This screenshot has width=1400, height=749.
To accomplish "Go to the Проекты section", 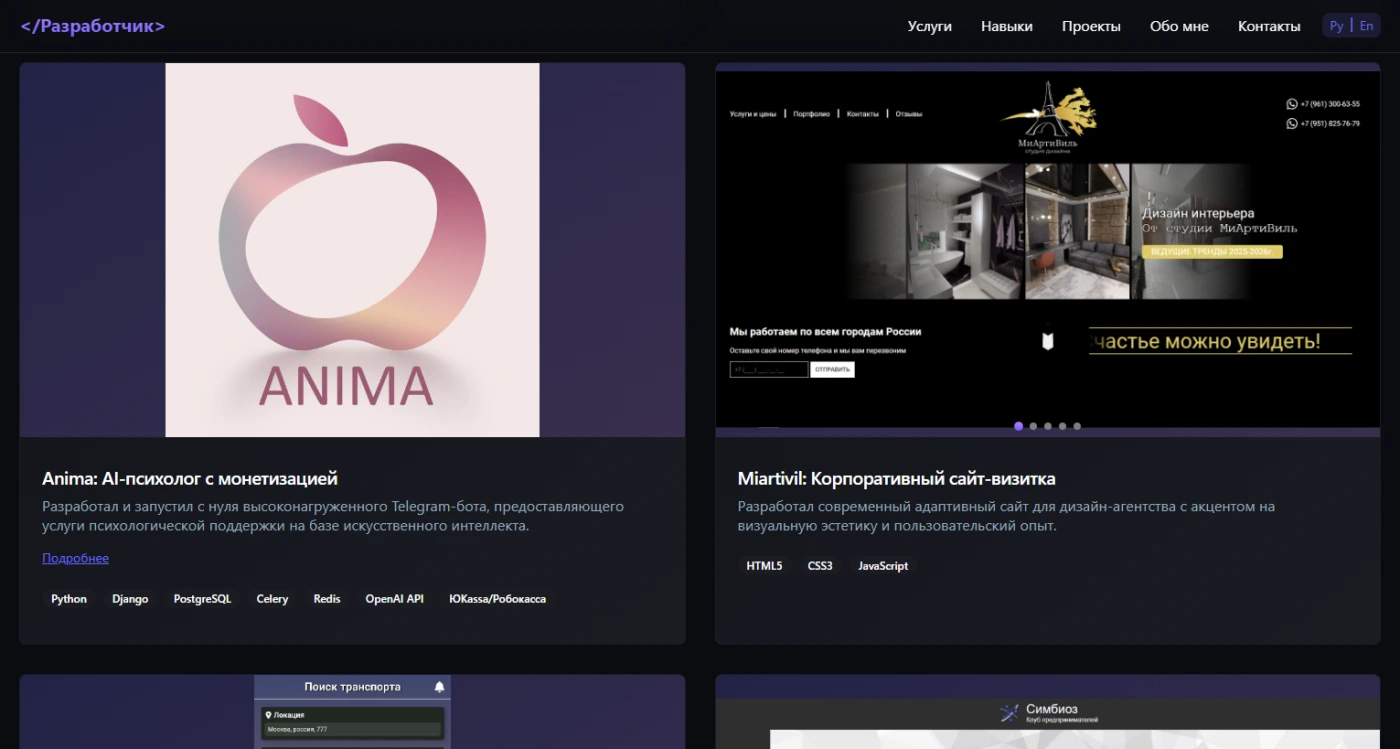I will coord(1091,26).
